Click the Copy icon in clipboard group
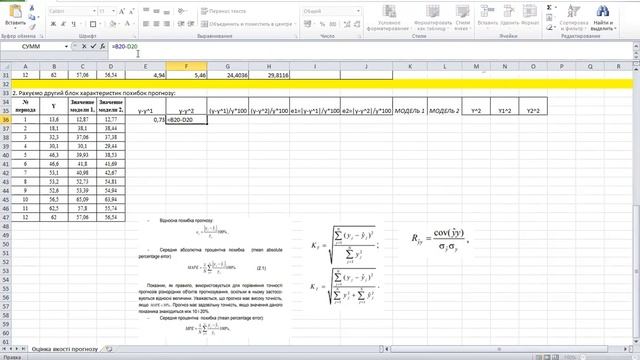The width and height of the screenshot is (640, 360). [32, 17]
